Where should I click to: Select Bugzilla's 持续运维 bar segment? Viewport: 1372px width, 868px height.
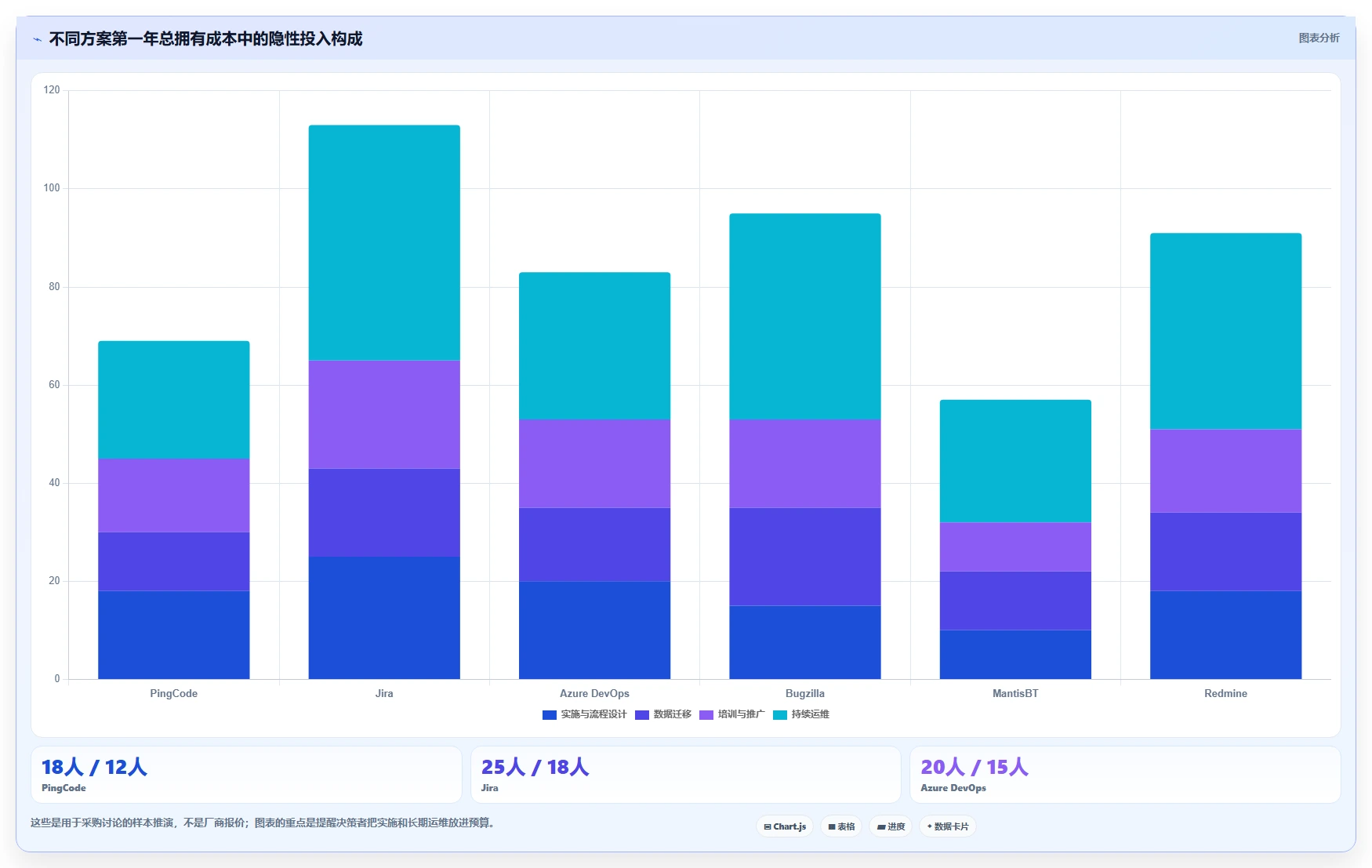[805, 317]
